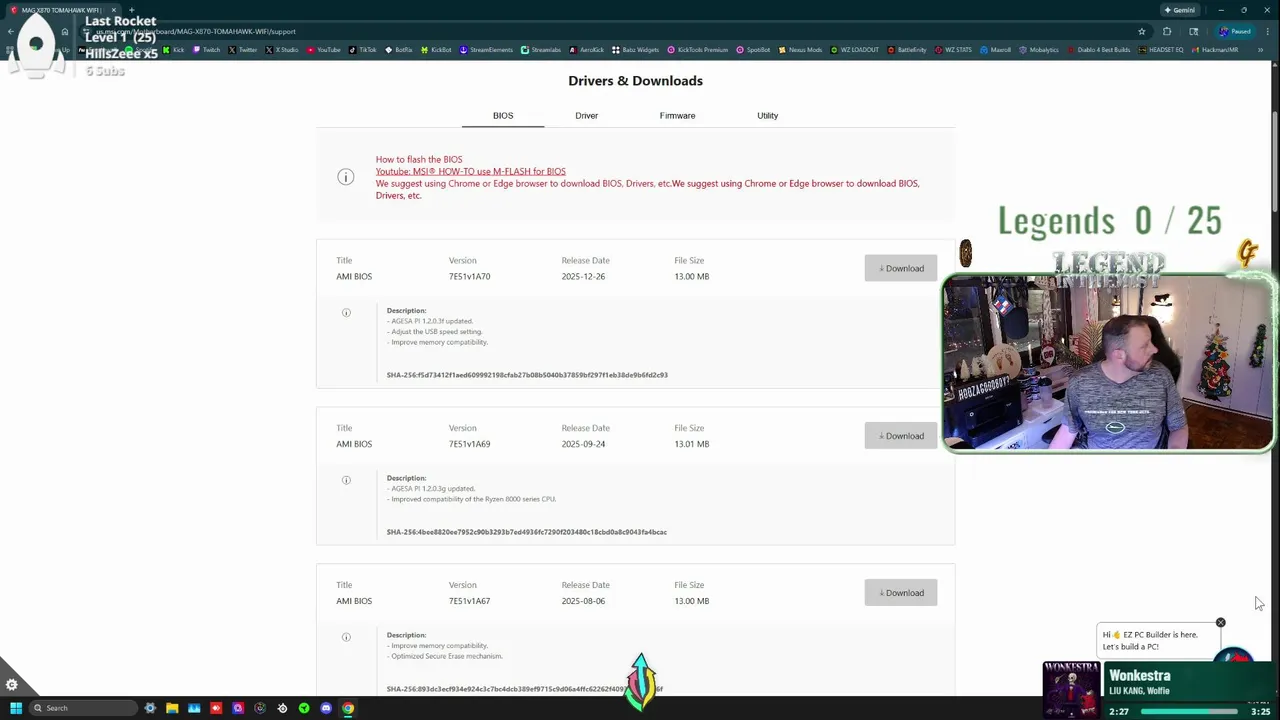Select the 7E51v1A70 SHA-256 hash text
1280x720 pixels.
(527, 375)
